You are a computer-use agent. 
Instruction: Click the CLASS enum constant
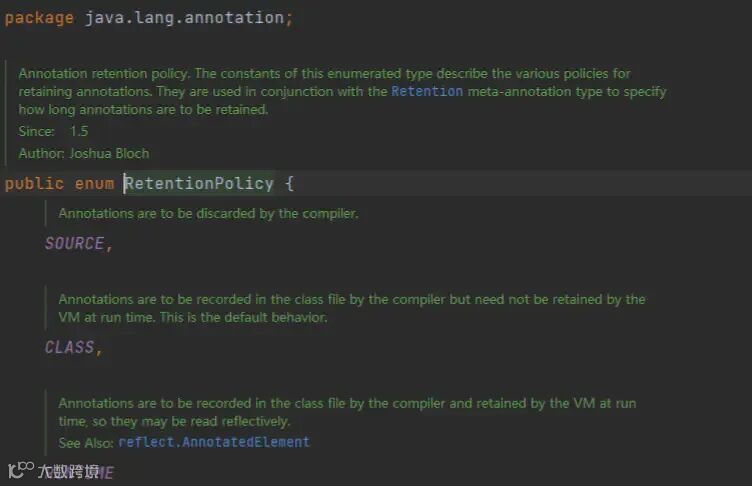(x=70, y=347)
